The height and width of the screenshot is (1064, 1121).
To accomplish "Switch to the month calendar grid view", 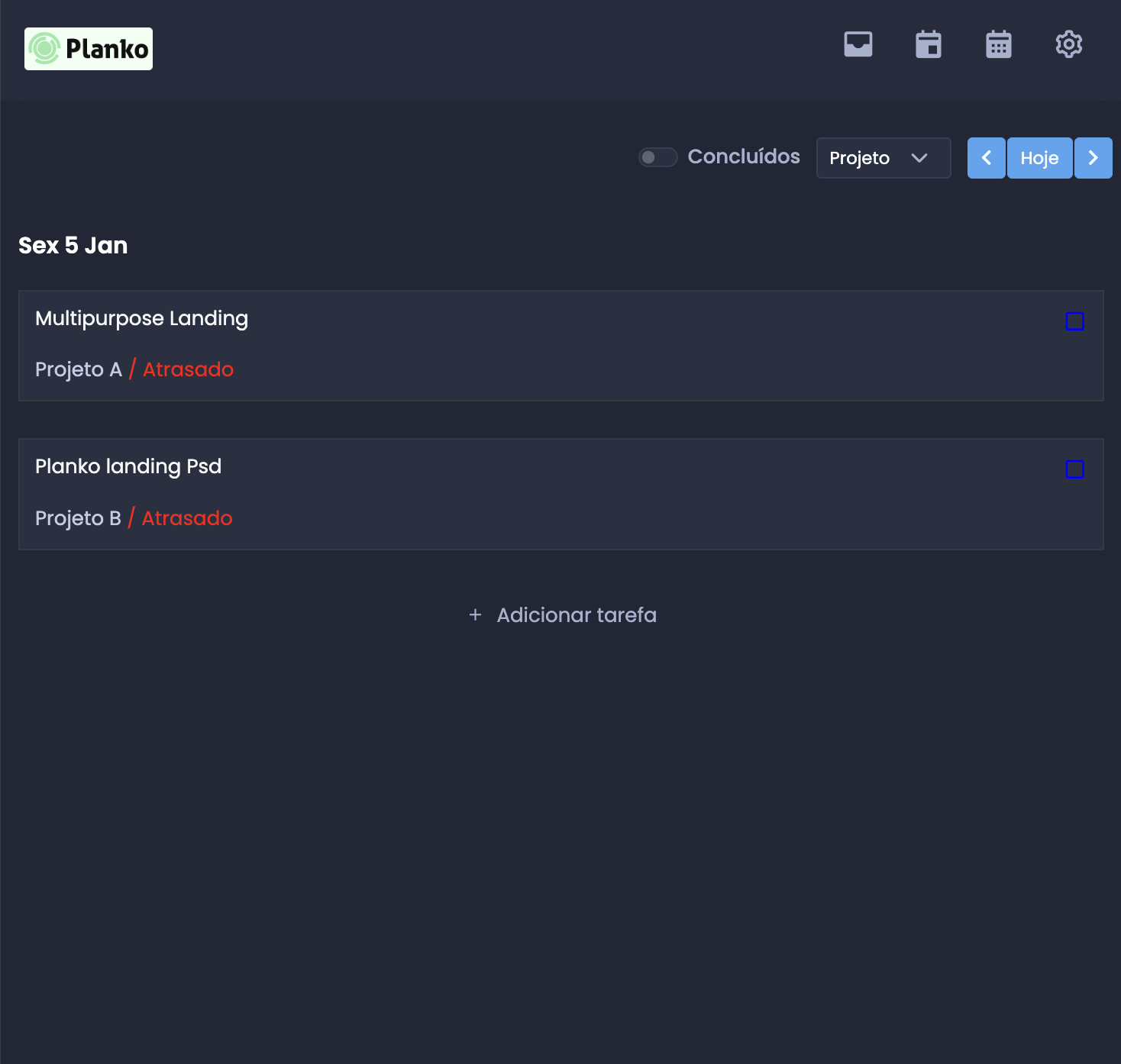I will pos(999,44).
